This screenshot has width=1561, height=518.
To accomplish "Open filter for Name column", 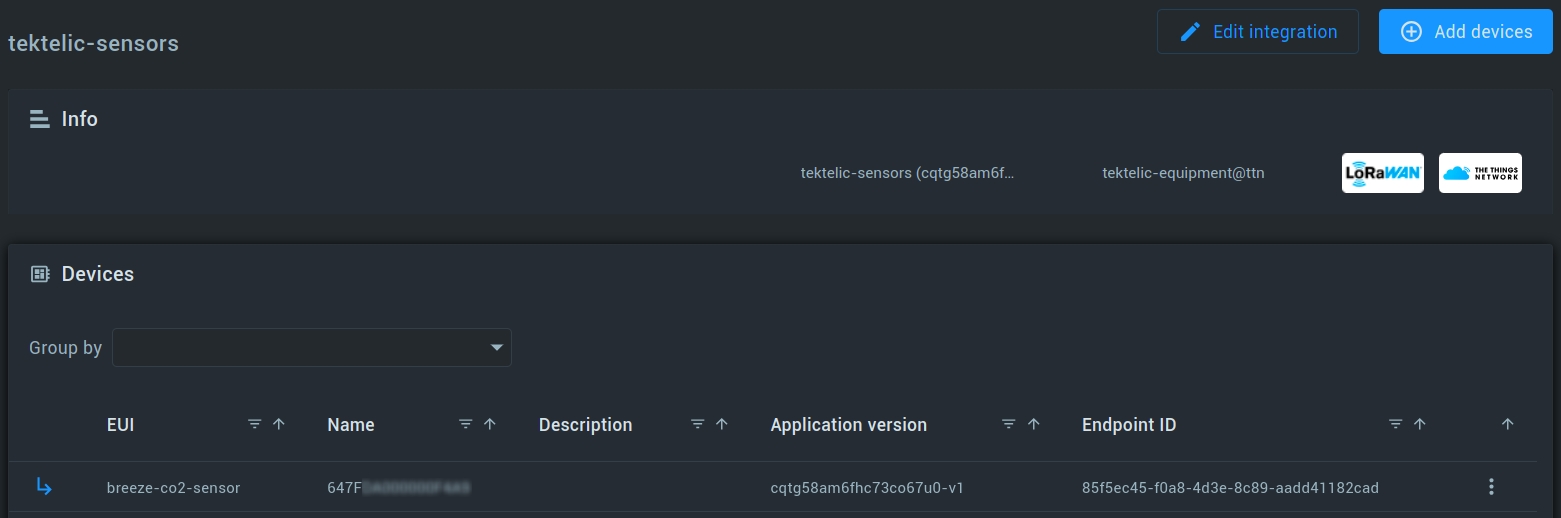I will click(x=465, y=425).
